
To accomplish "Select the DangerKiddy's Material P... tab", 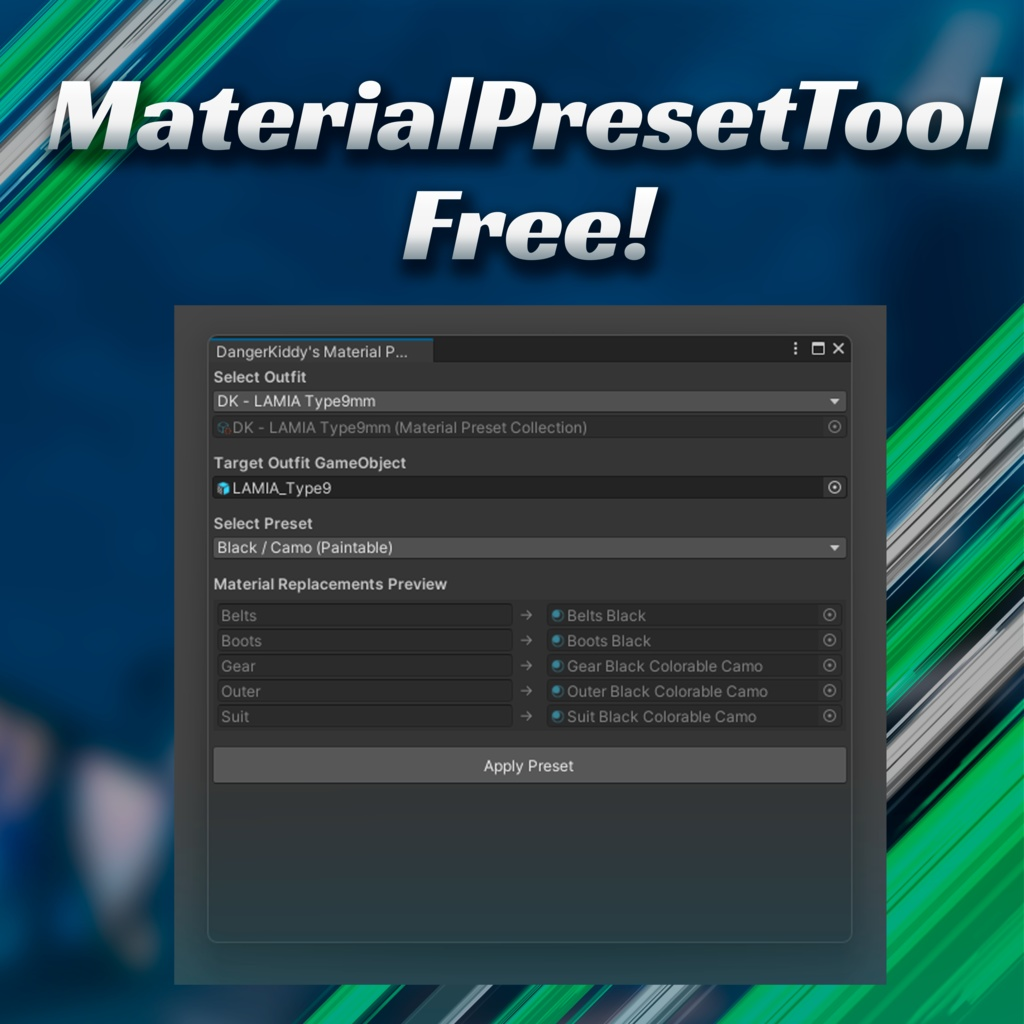I will coord(321,351).
